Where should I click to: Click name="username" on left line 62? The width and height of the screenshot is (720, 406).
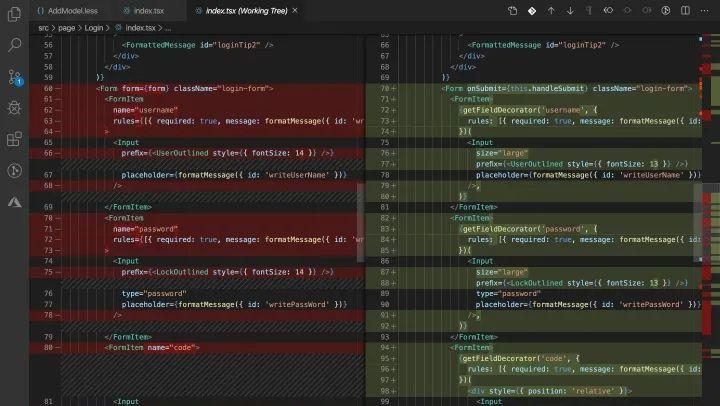pyautogui.click(x=145, y=110)
